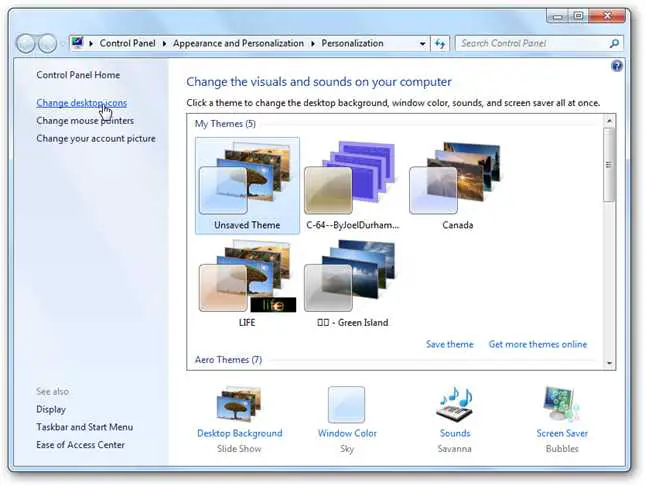Screen dimensions: 645x486
Task: Click the Desktop Background slideshow icon
Action: click(x=239, y=404)
